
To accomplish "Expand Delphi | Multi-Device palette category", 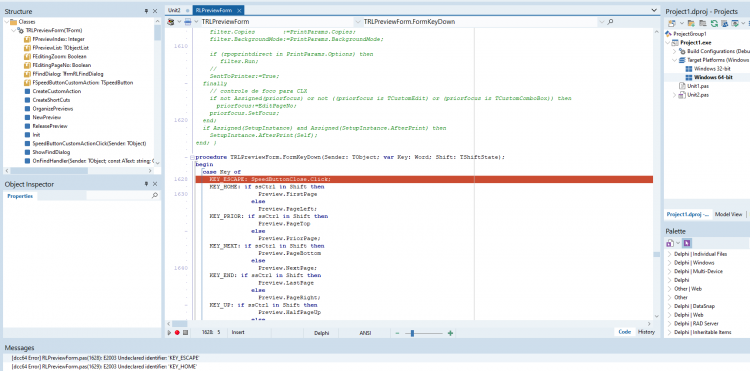I will pyautogui.click(x=670, y=272).
